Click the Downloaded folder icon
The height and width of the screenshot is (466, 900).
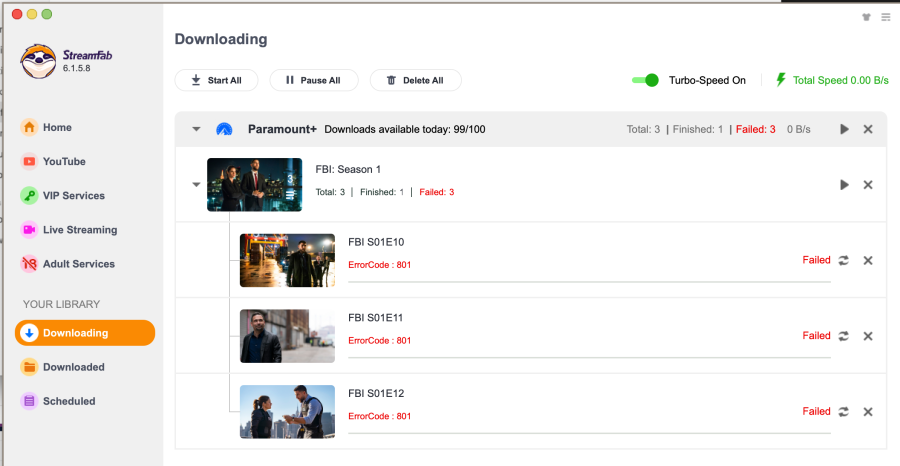point(29,367)
